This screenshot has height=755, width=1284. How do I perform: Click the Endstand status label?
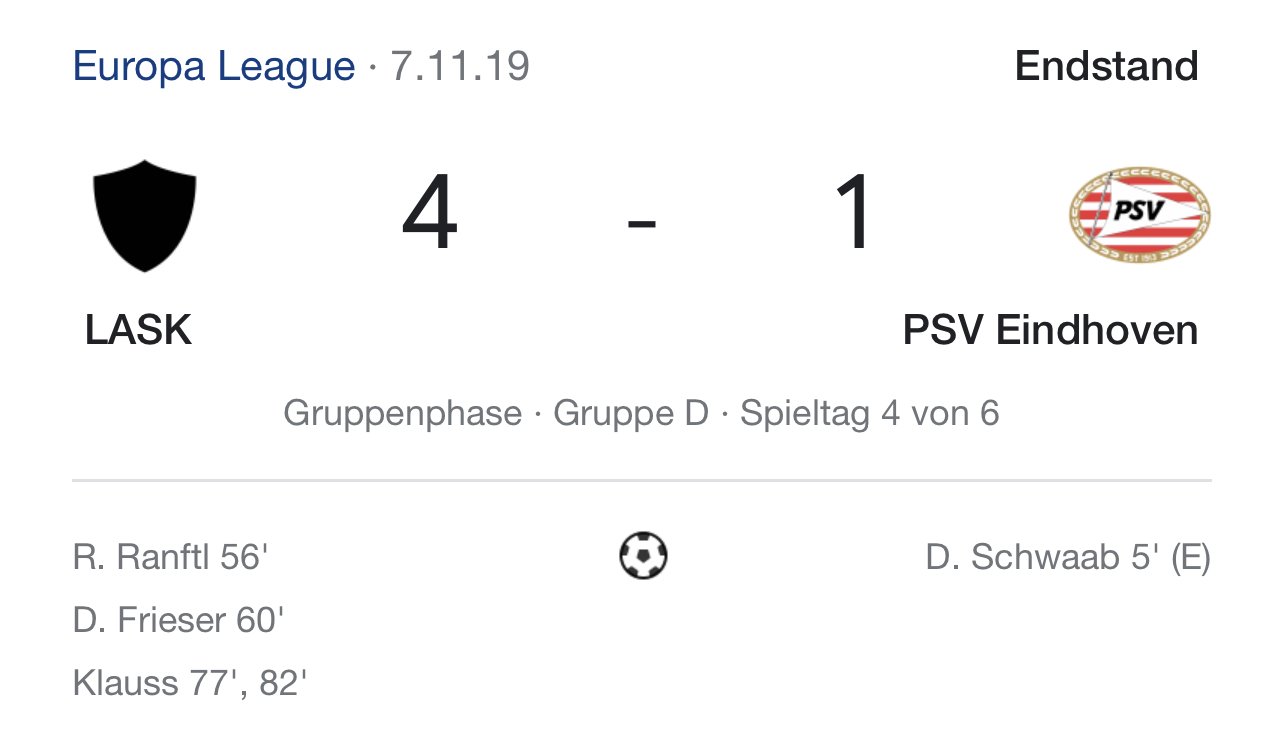[1106, 67]
